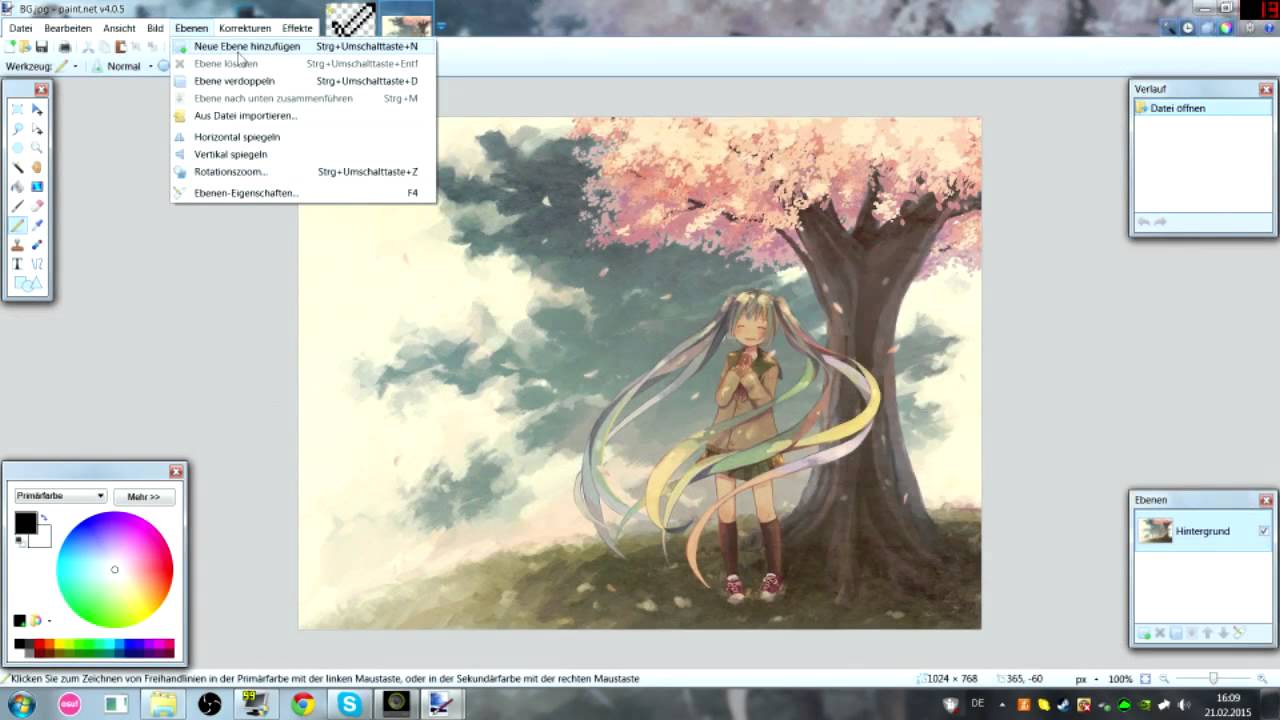
Task: Click the Windows Start button
Action: (21, 704)
